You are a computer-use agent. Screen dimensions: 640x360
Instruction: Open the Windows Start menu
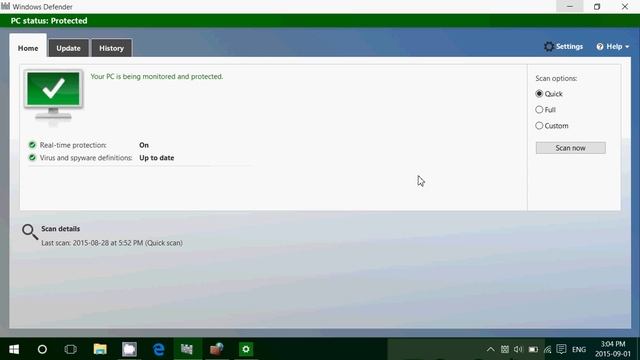point(14,349)
